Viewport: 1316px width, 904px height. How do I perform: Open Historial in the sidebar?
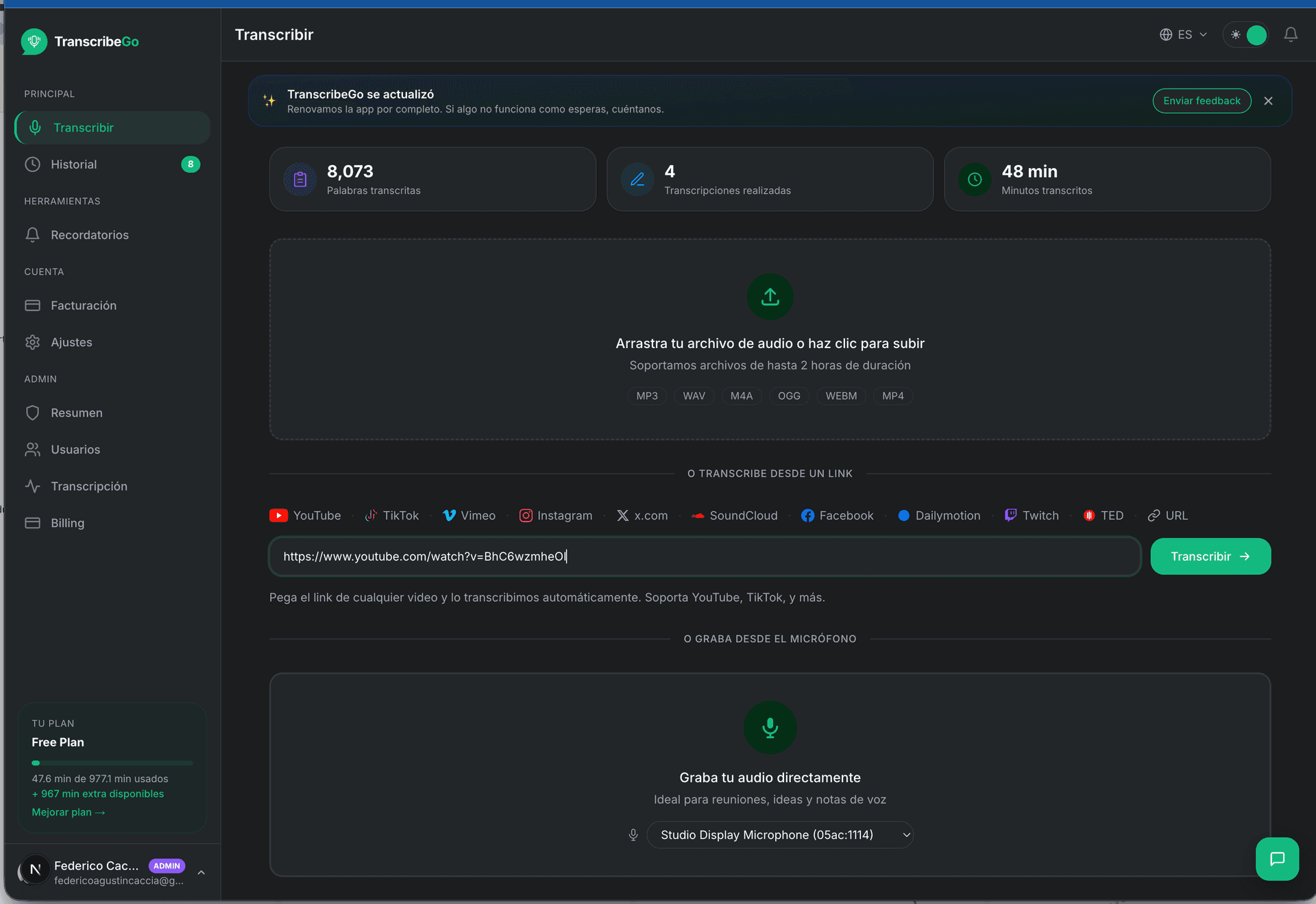click(x=74, y=164)
